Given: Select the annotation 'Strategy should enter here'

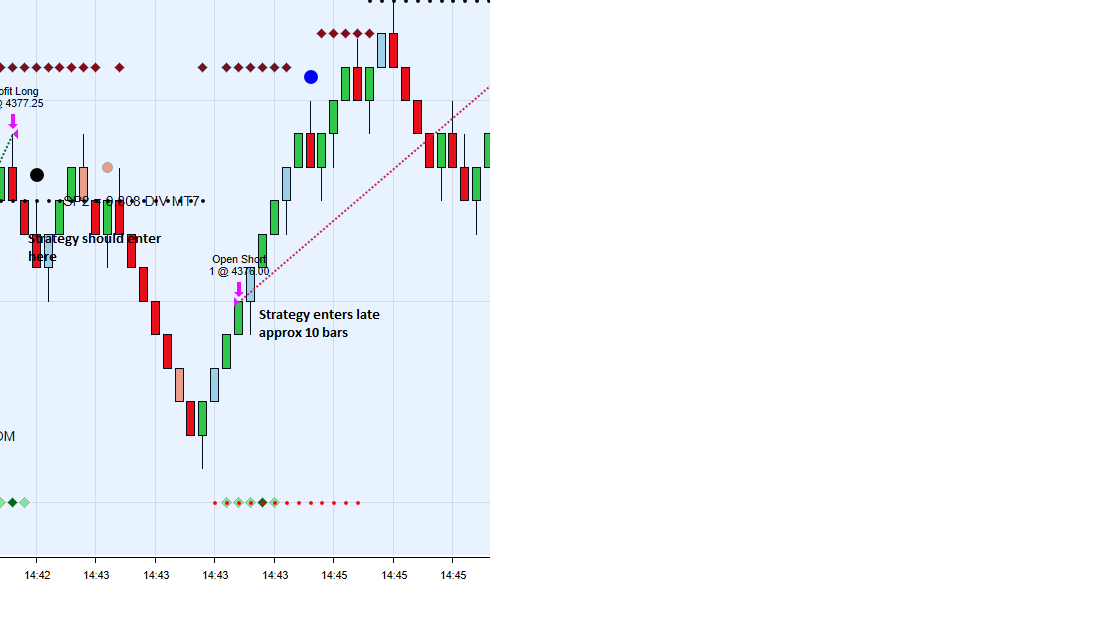Looking at the screenshot, I should coord(94,247).
